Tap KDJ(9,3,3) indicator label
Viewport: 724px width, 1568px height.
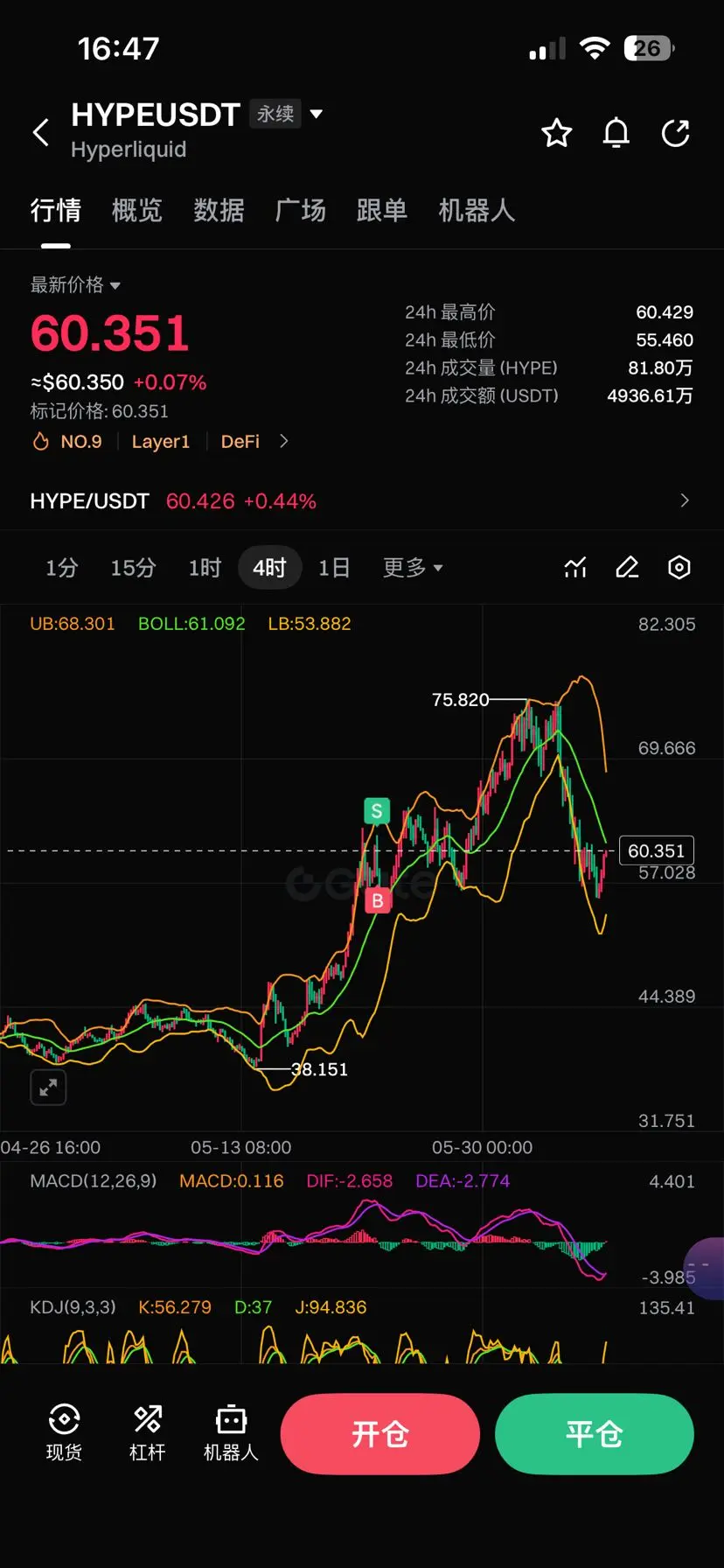[x=73, y=1307]
